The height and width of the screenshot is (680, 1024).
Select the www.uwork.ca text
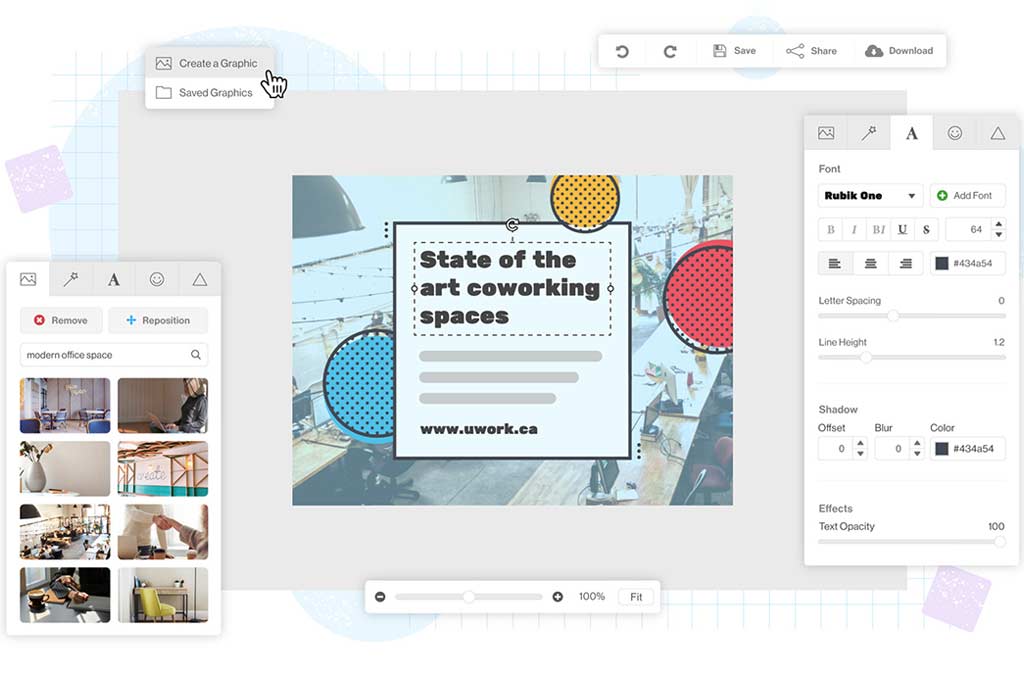(479, 429)
